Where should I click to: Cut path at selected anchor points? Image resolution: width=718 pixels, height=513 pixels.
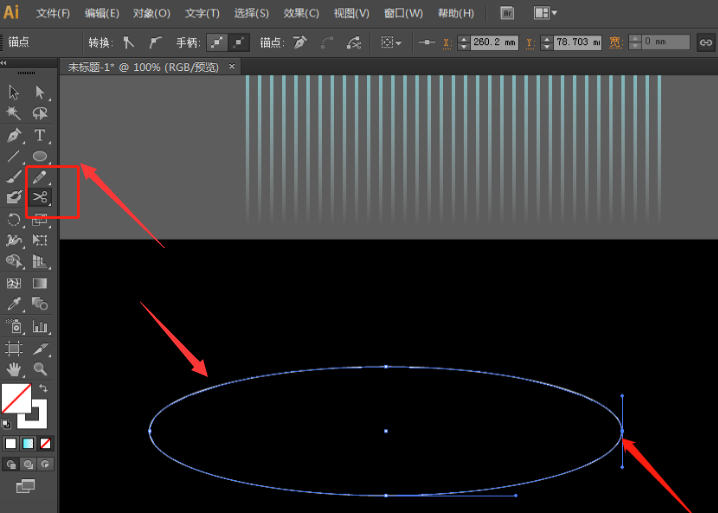(x=354, y=43)
